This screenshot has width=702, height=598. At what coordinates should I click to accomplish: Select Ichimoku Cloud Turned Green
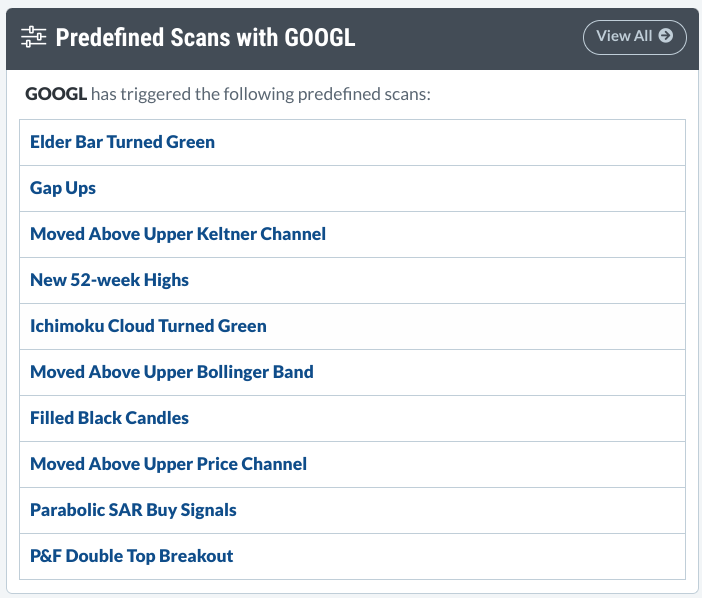(148, 326)
